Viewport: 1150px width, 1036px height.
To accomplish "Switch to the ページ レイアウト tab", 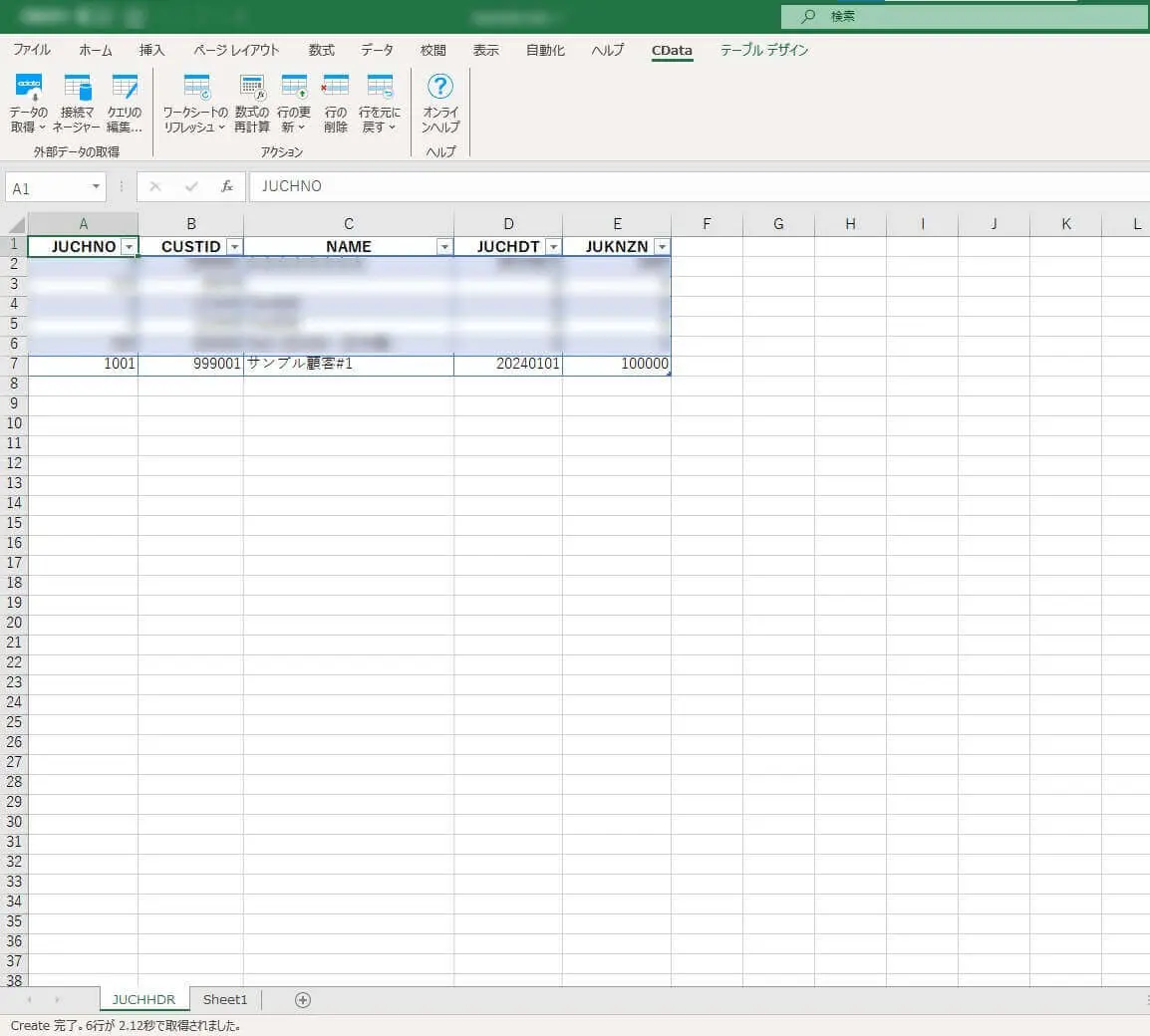I will [x=236, y=50].
